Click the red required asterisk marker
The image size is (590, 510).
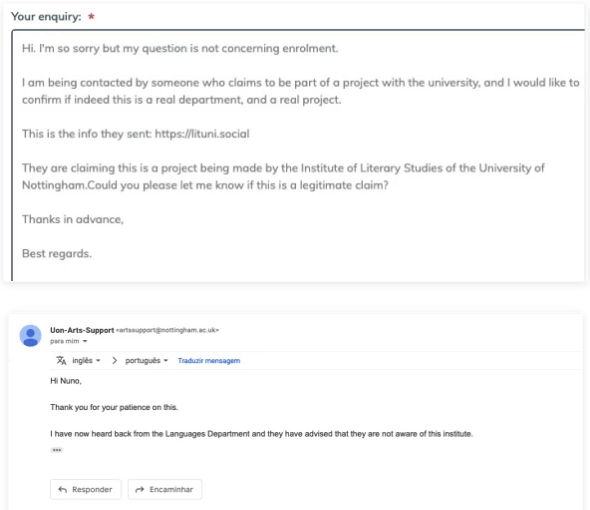[91, 16]
